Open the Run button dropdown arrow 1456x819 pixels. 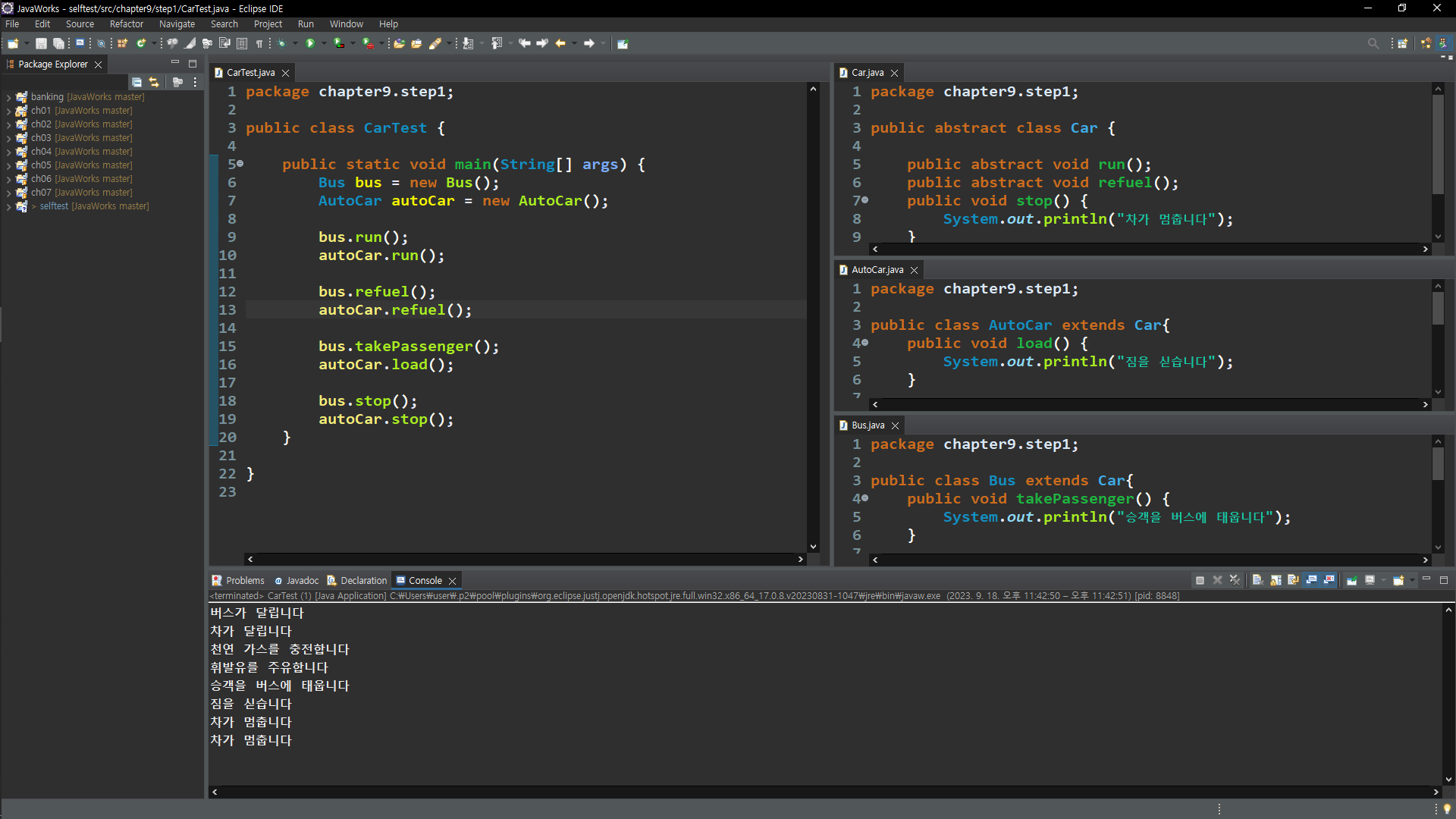324,44
